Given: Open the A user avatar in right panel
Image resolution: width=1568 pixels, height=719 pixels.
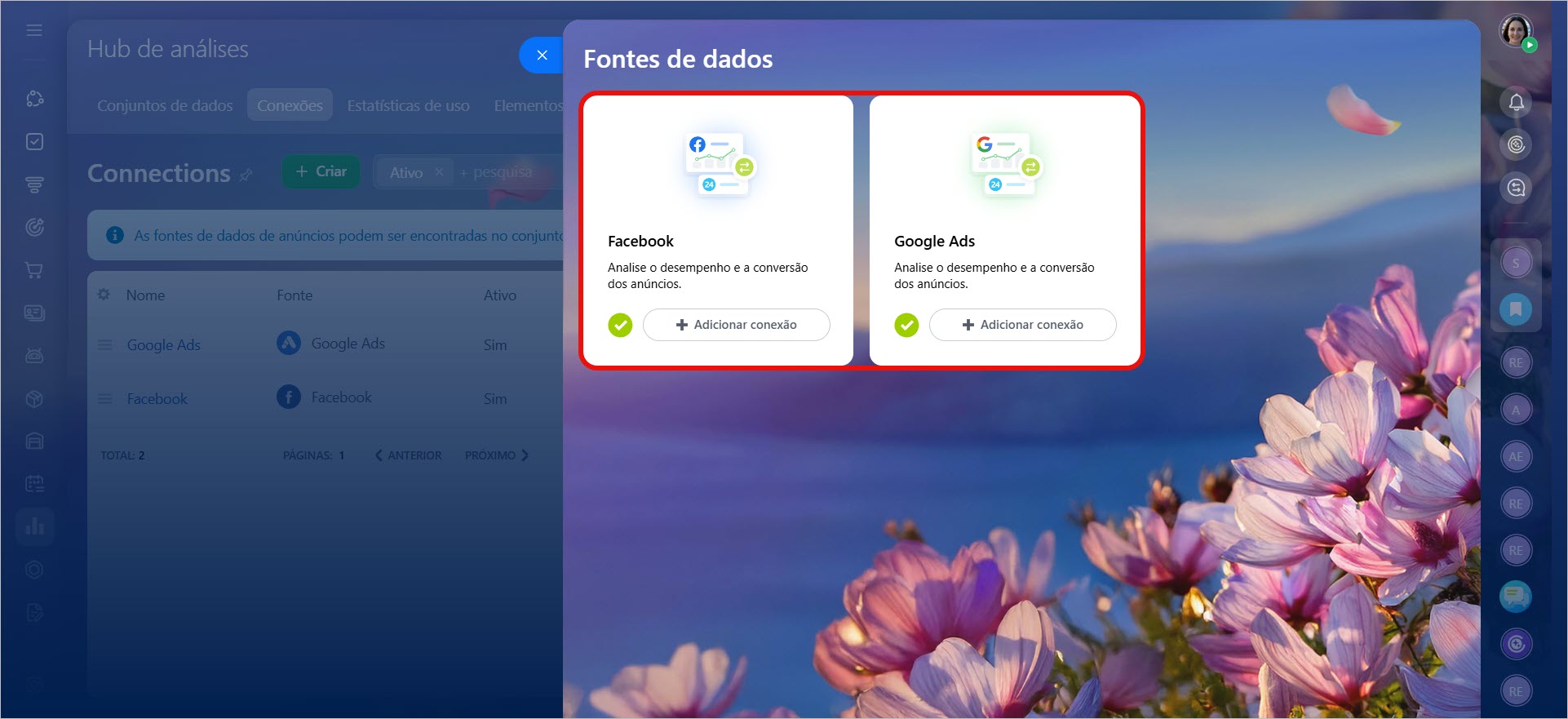Looking at the screenshot, I should 1516,410.
